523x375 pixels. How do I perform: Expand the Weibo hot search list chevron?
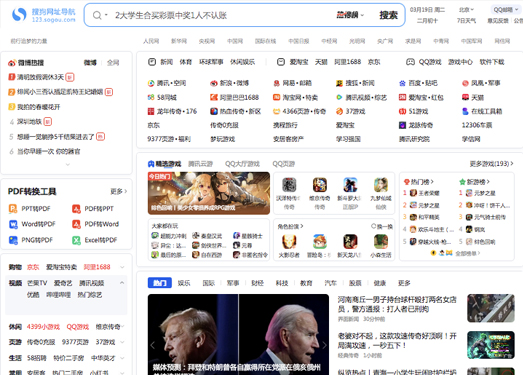[68, 164]
